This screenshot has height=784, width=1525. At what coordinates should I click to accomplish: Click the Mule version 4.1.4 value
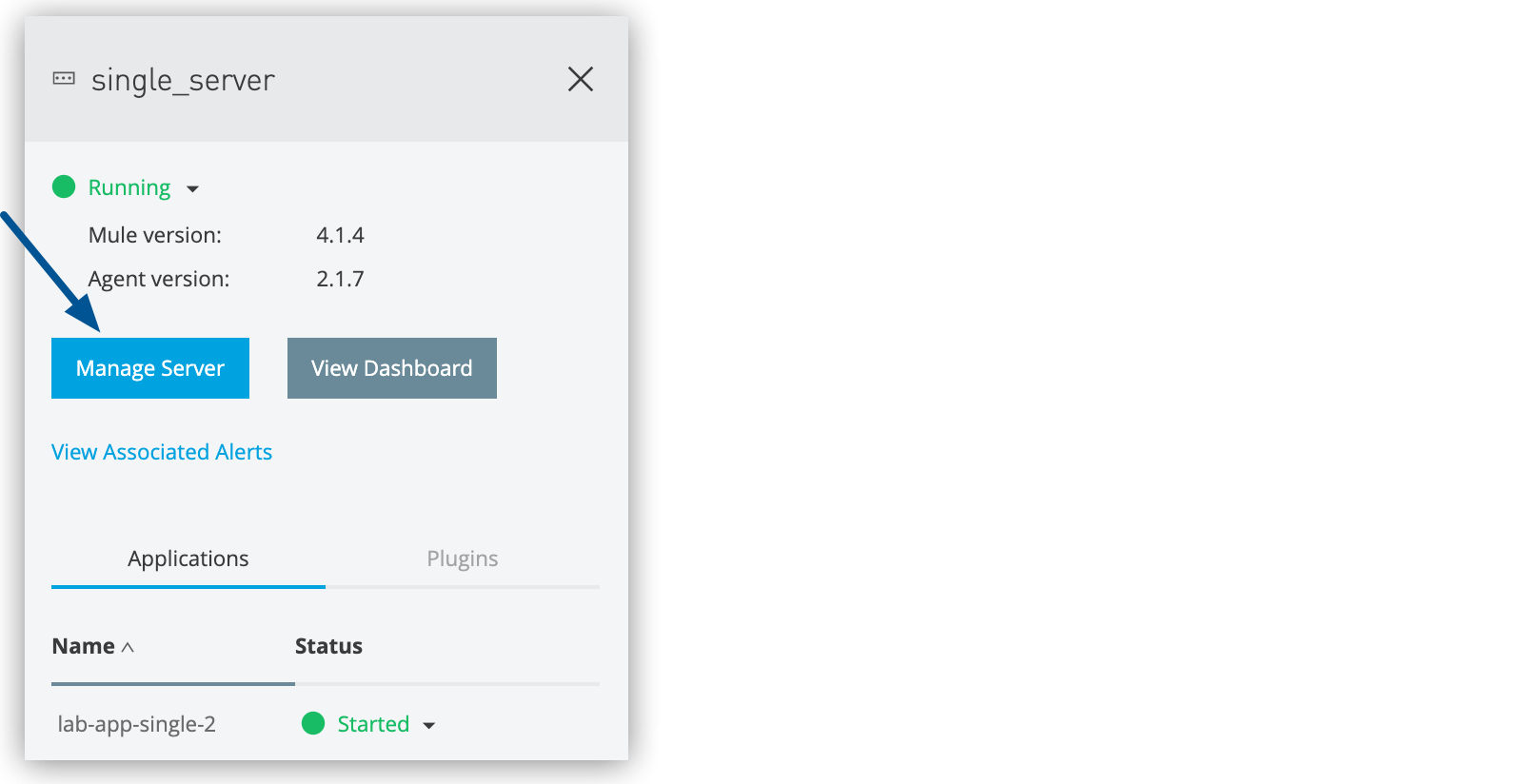(x=341, y=235)
